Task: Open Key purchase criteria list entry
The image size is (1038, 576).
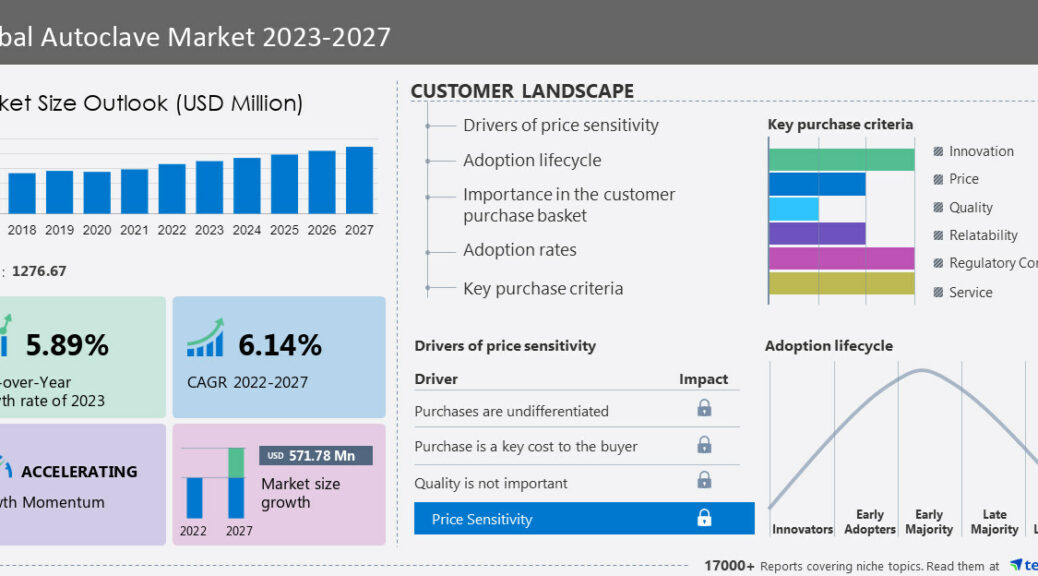Action: pyautogui.click(x=542, y=288)
